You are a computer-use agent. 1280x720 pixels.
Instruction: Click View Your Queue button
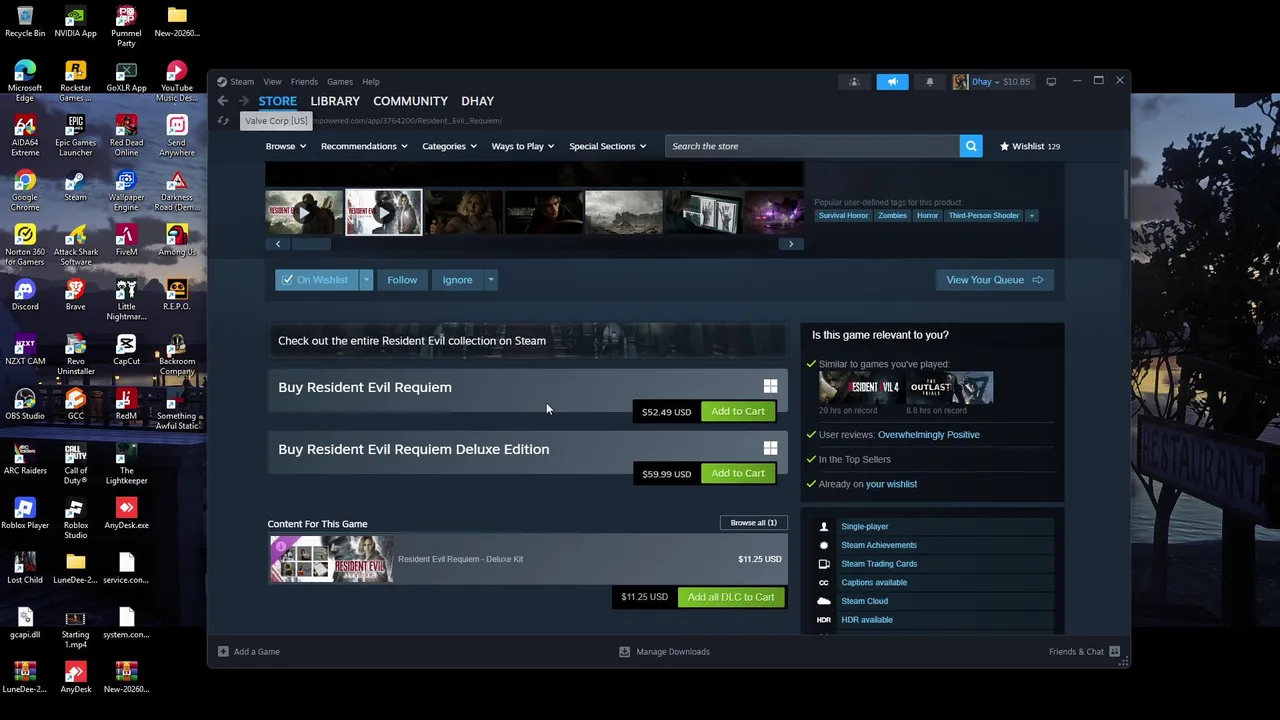995,280
